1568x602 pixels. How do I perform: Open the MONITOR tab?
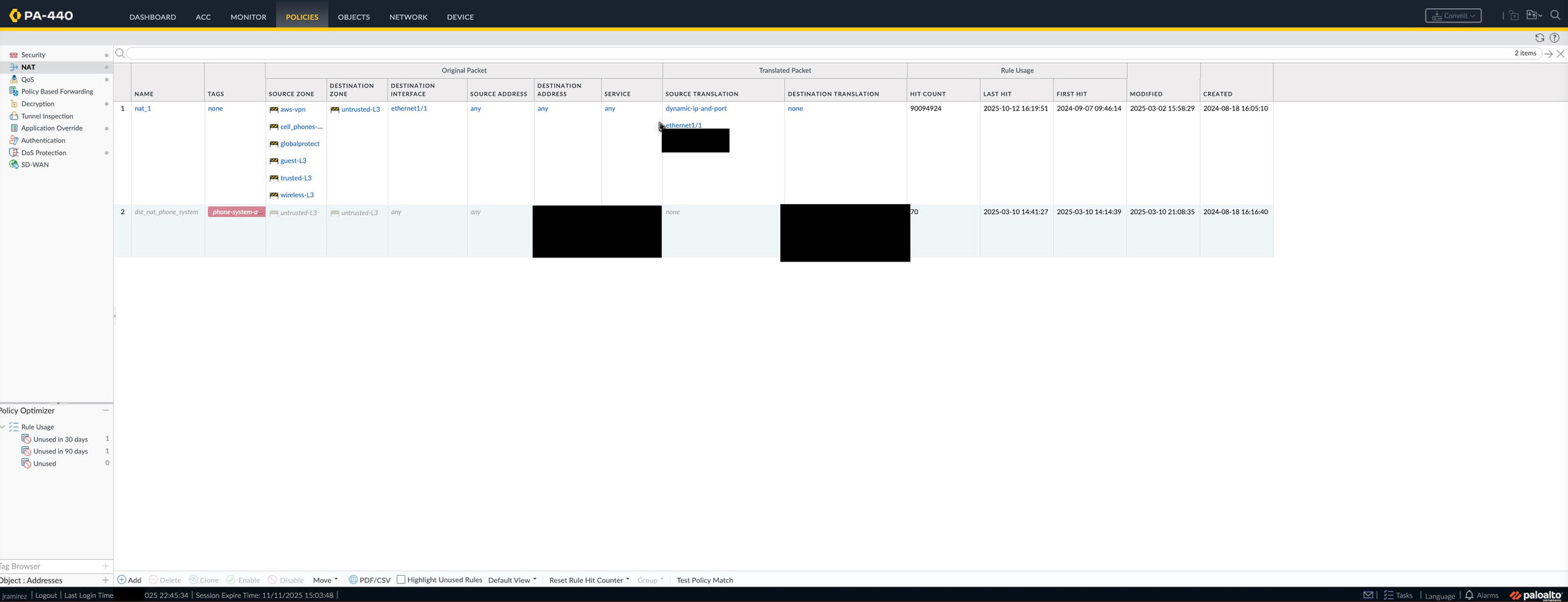(248, 17)
